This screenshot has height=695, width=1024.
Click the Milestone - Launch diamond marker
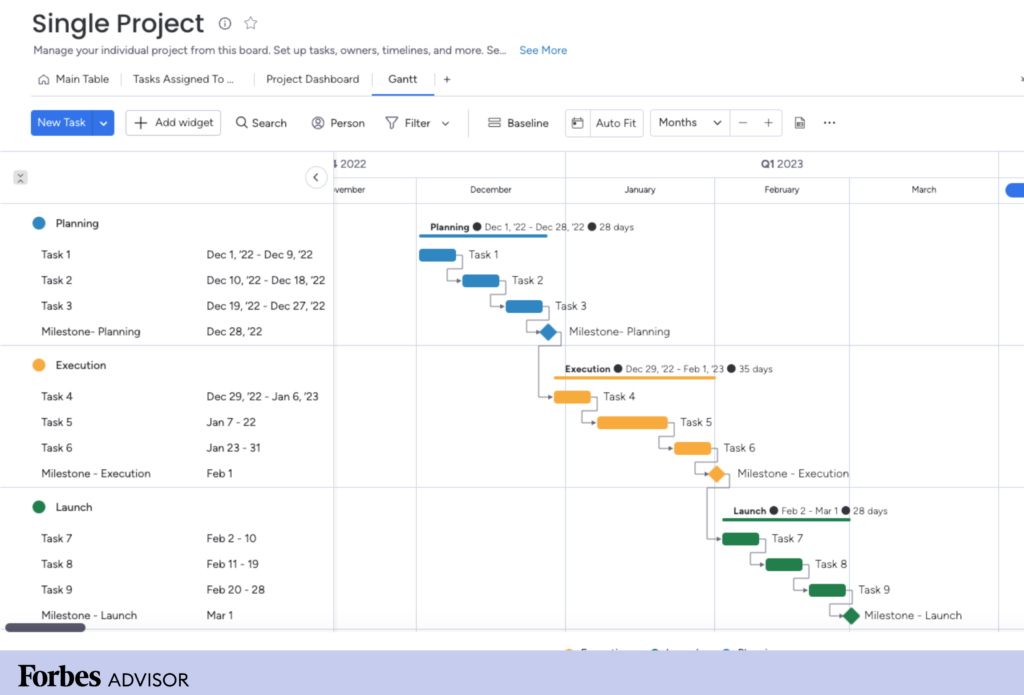851,616
